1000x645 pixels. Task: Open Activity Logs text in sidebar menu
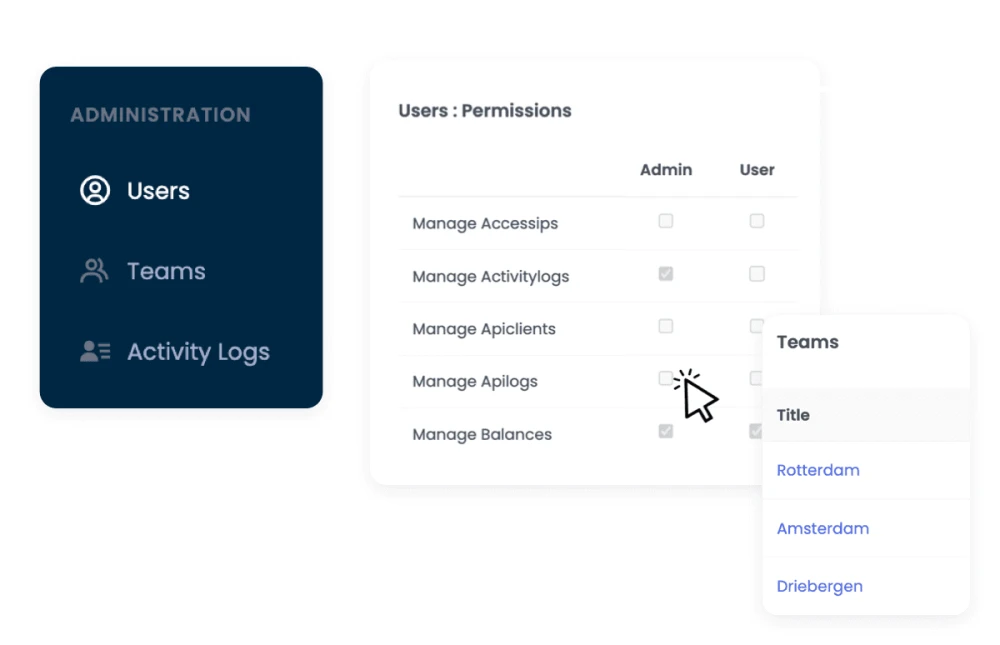tap(198, 352)
